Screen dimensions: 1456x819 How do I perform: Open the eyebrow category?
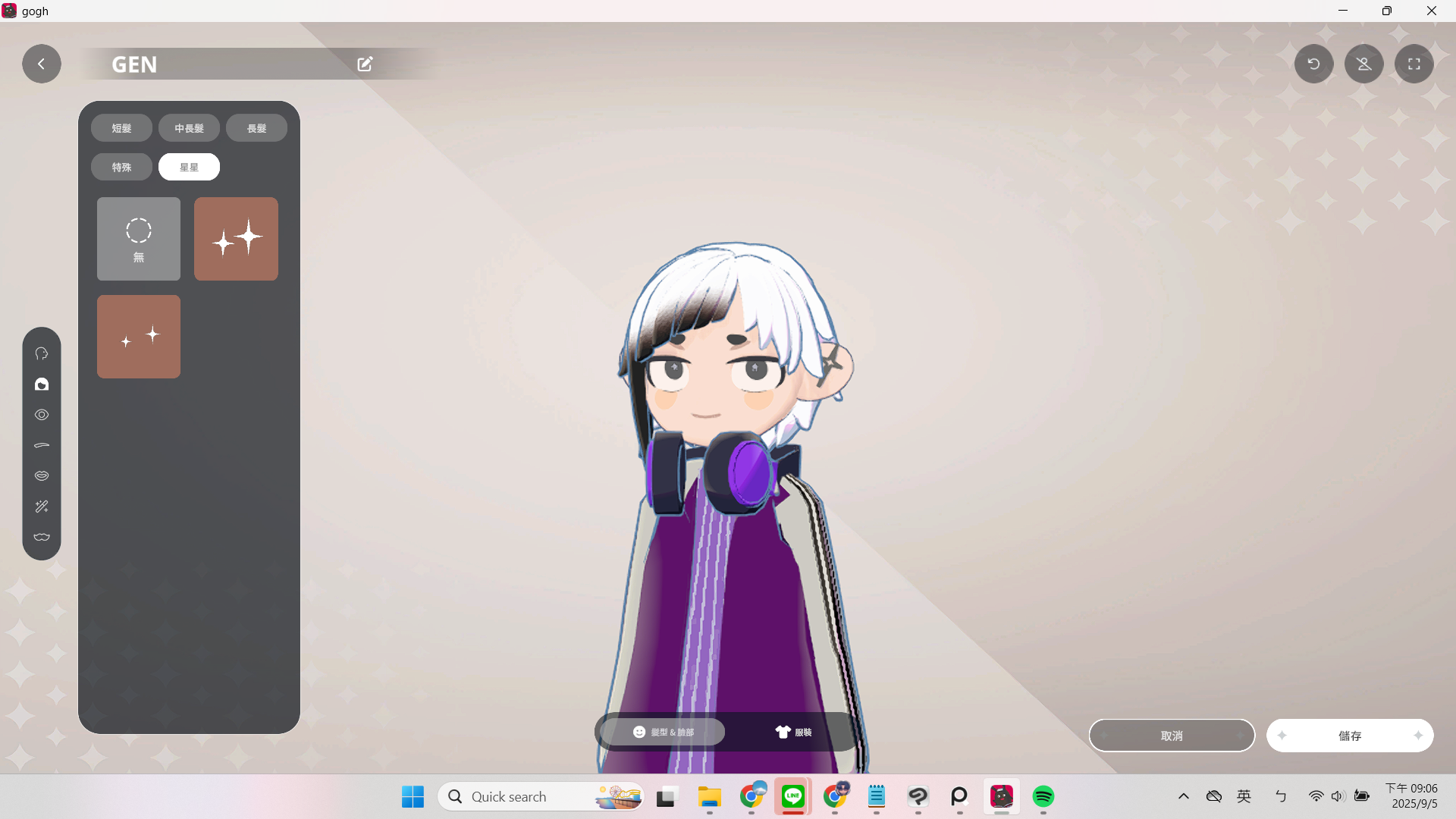42,445
